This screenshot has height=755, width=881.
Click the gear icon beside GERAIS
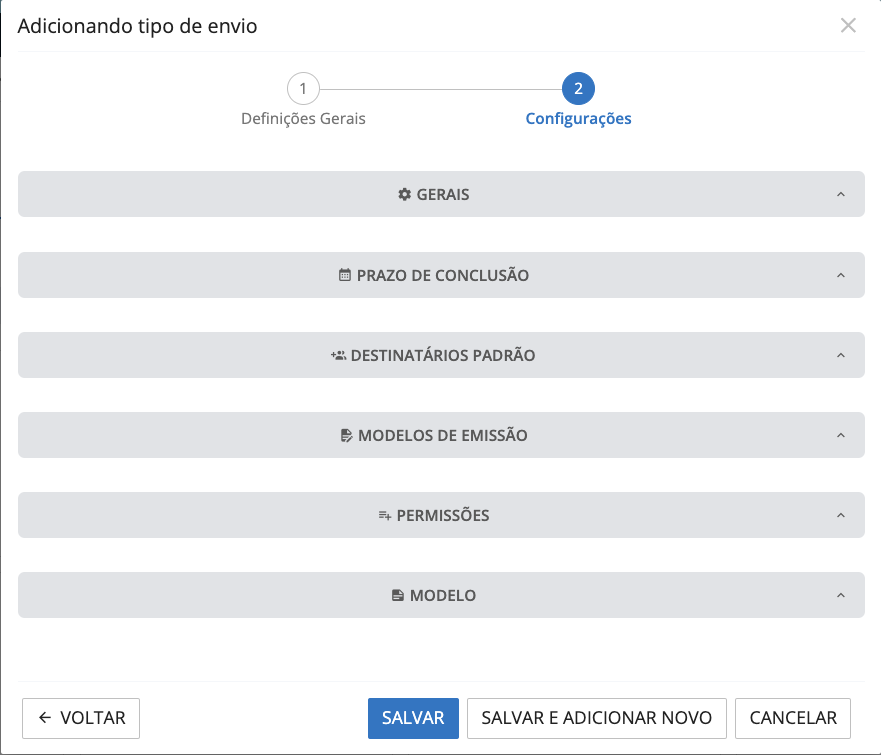(405, 194)
